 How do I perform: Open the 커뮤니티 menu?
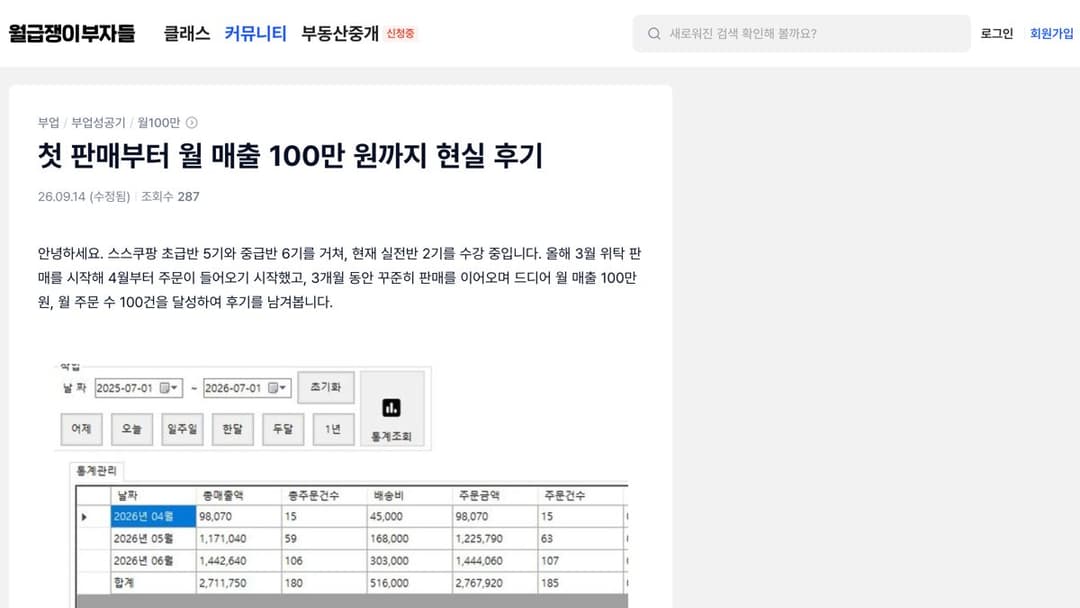tap(255, 33)
